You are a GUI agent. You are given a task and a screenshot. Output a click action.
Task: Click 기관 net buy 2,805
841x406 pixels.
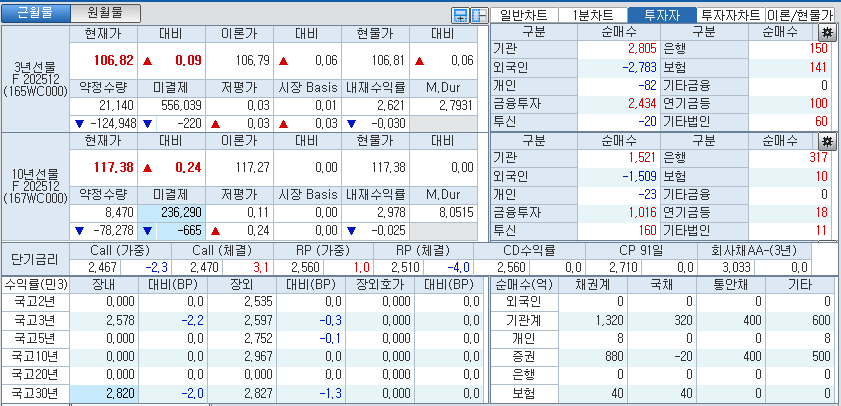click(x=642, y=49)
